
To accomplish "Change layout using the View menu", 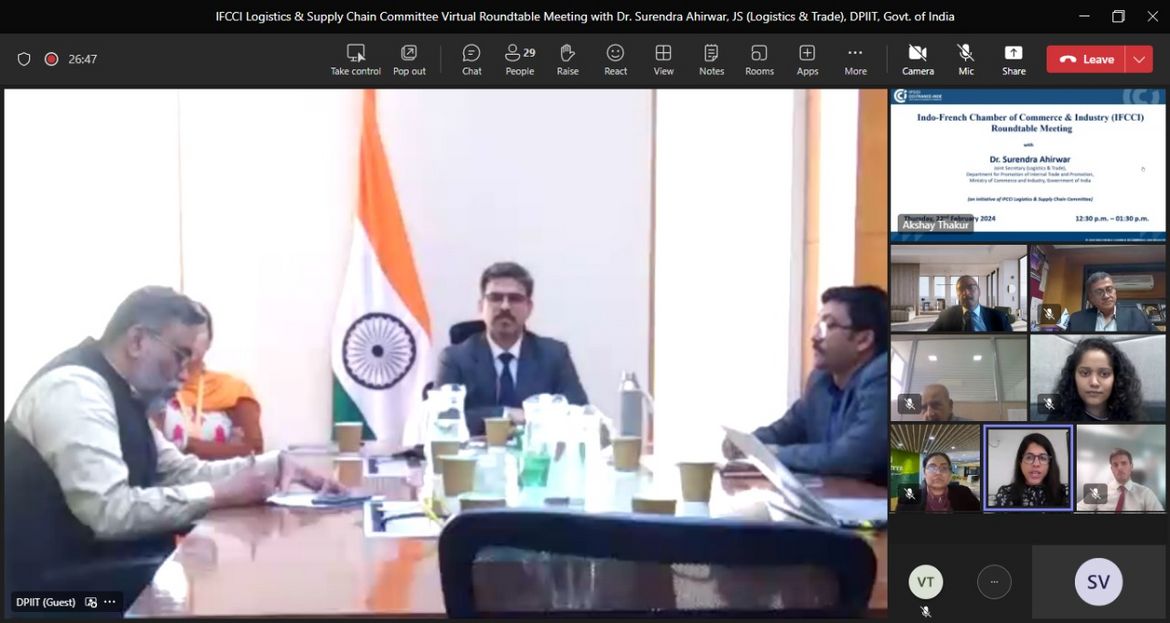I will 663,59.
